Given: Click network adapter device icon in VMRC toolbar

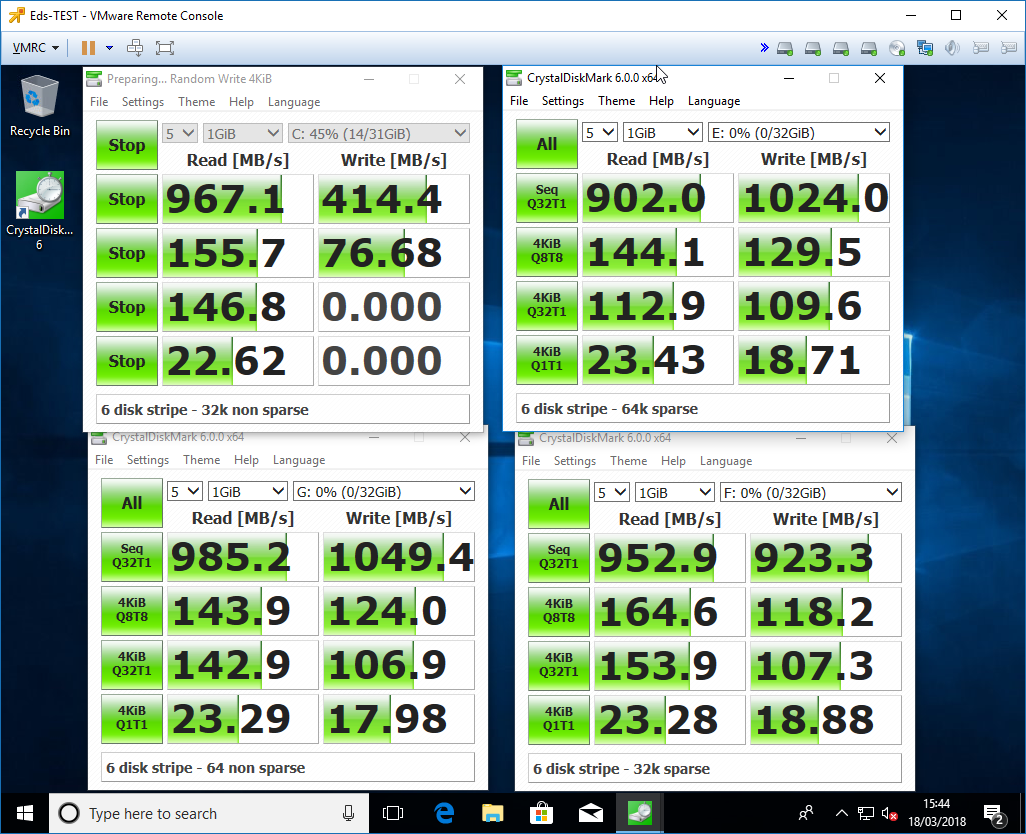Looking at the screenshot, I should (x=925, y=48).
